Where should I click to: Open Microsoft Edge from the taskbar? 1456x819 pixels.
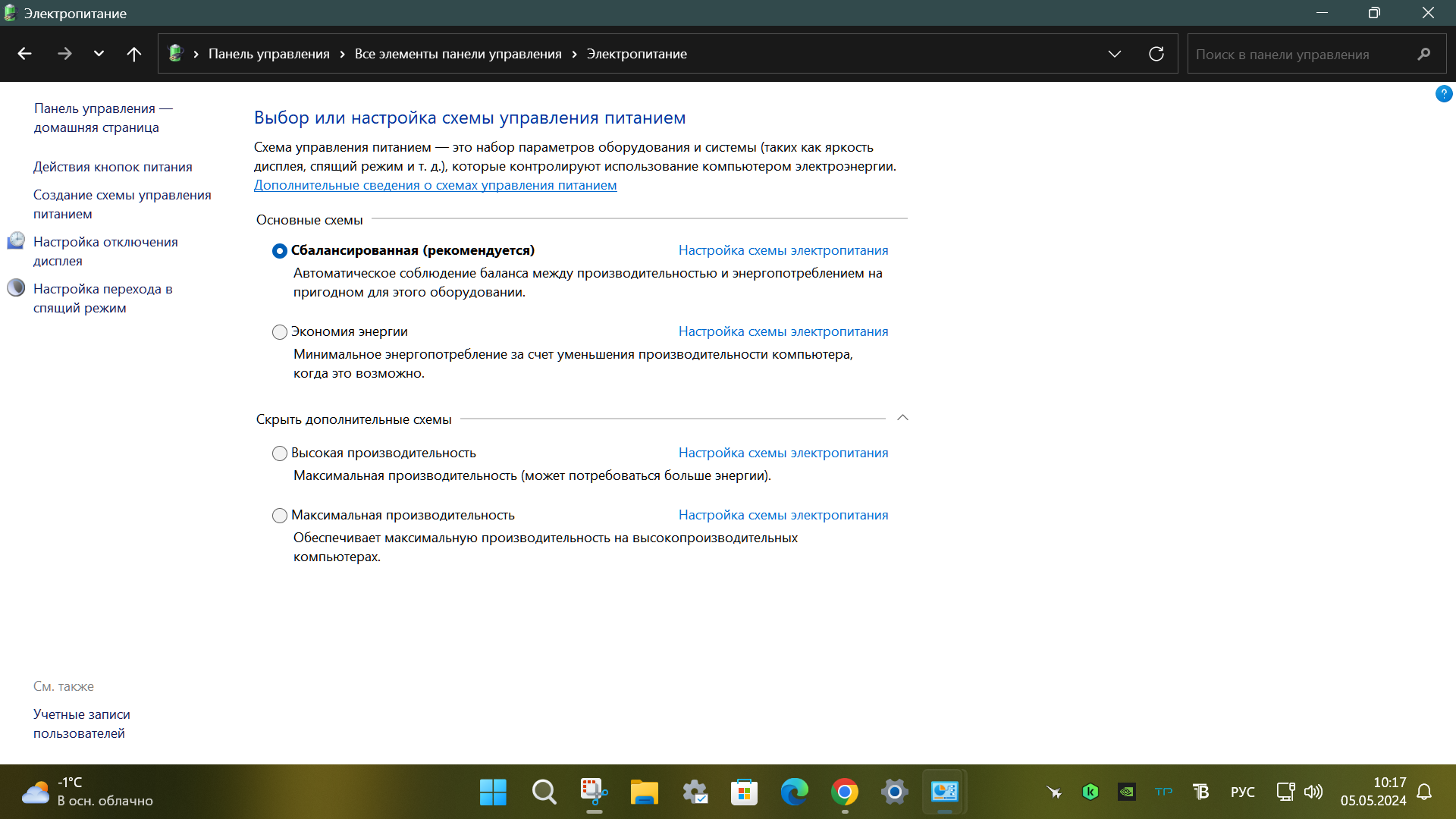(794, 792)
